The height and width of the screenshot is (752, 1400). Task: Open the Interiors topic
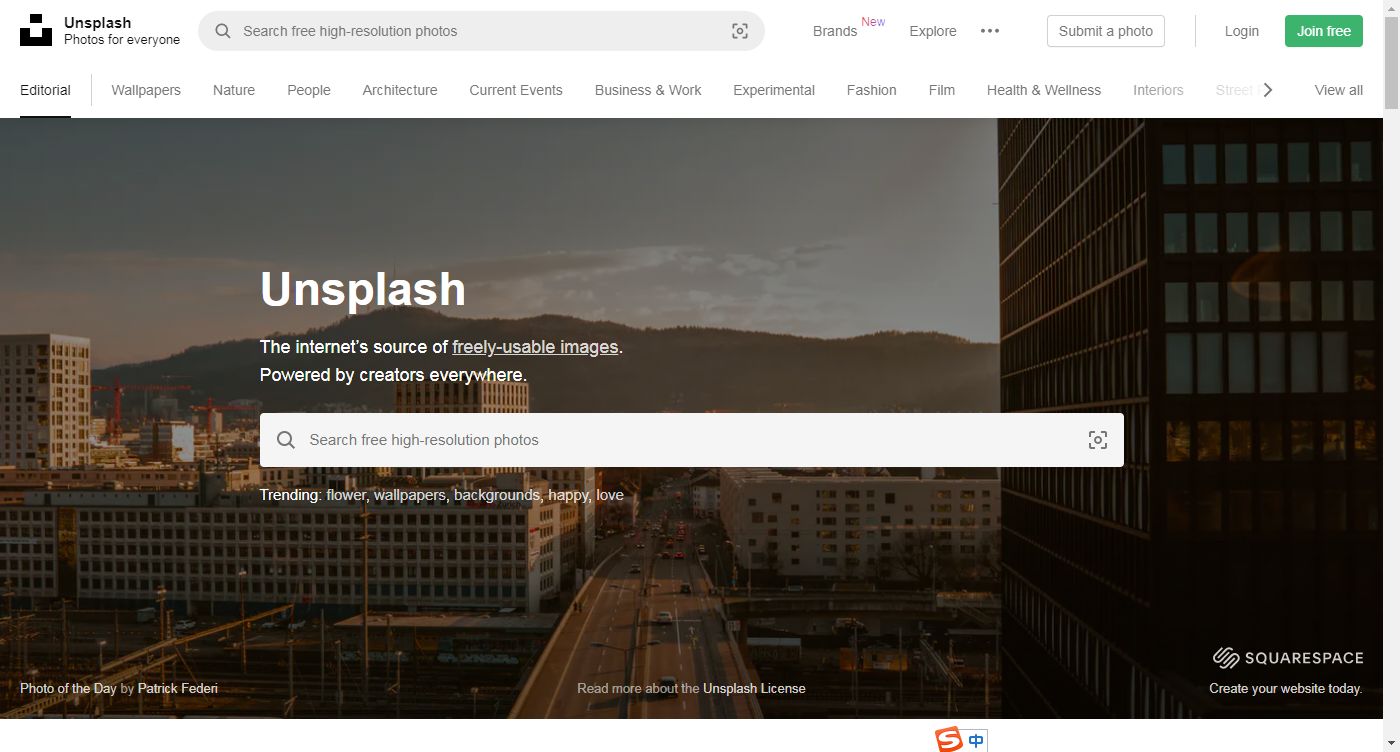coord(1158,90)
